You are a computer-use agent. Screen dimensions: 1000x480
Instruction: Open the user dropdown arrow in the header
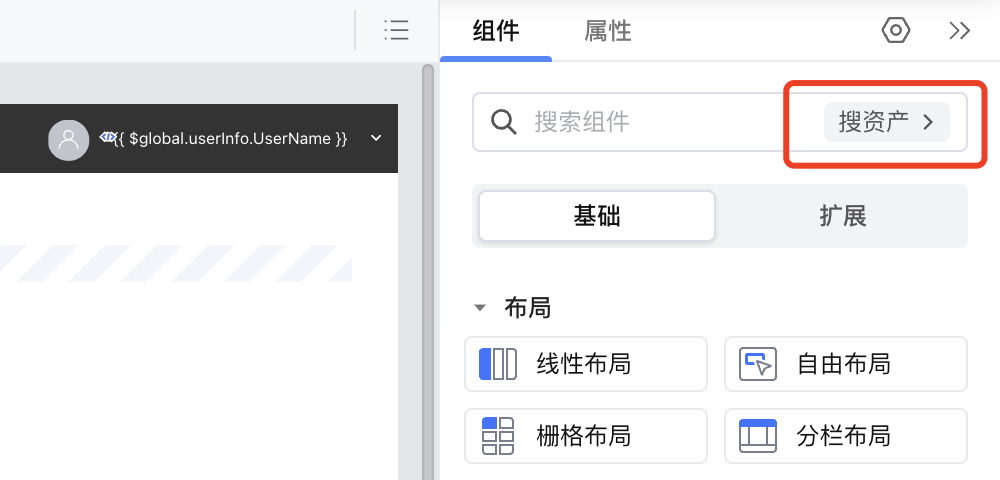(x=376, y=138)
